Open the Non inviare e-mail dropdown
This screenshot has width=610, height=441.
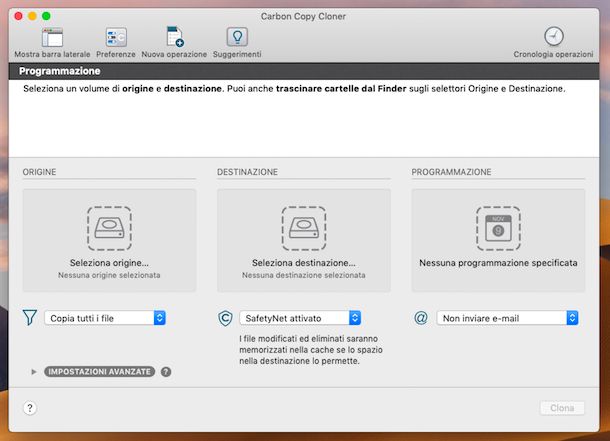pyautogui.click(x=507, y=318)
